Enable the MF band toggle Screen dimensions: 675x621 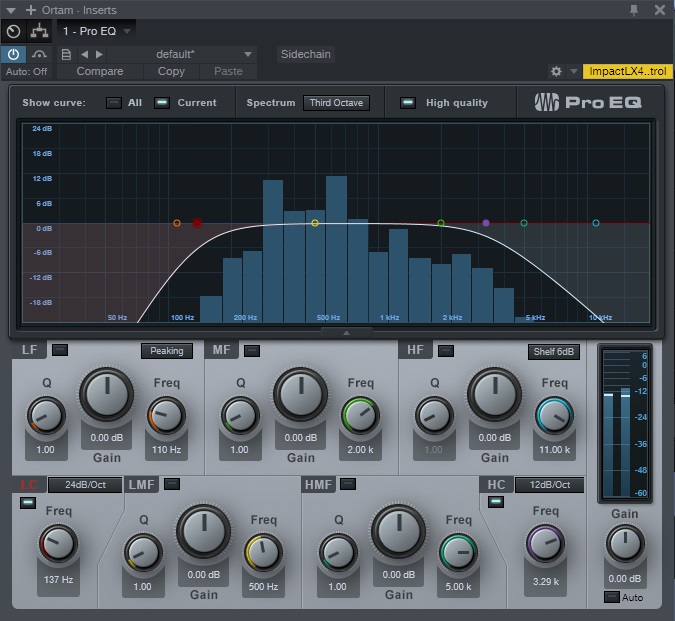[252, 351]
